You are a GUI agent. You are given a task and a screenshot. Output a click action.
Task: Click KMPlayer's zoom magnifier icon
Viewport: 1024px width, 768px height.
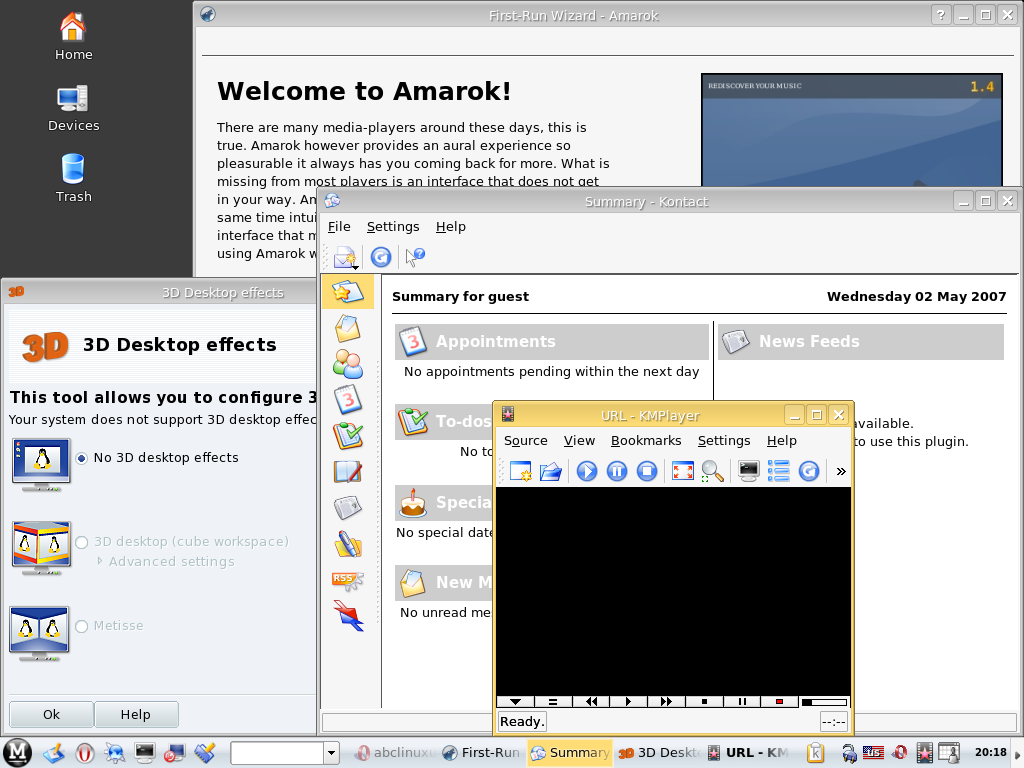coord(712,471)
